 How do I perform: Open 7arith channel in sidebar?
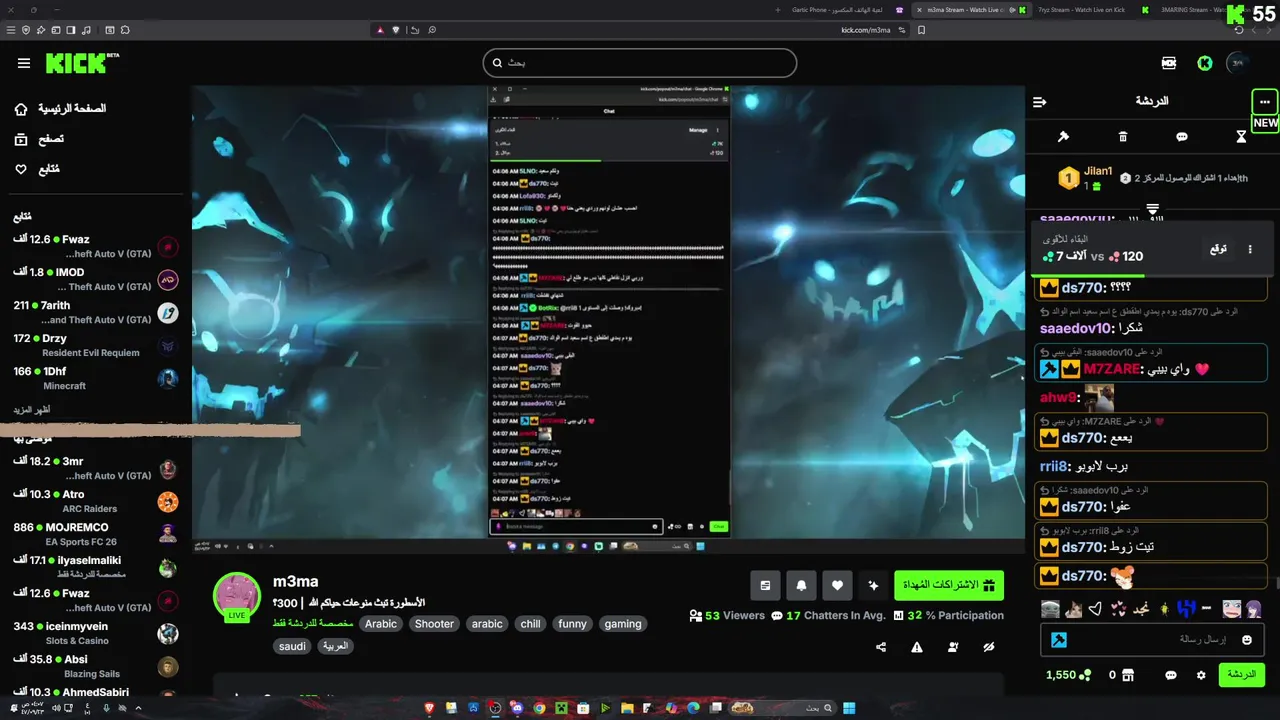coord(96,312)
